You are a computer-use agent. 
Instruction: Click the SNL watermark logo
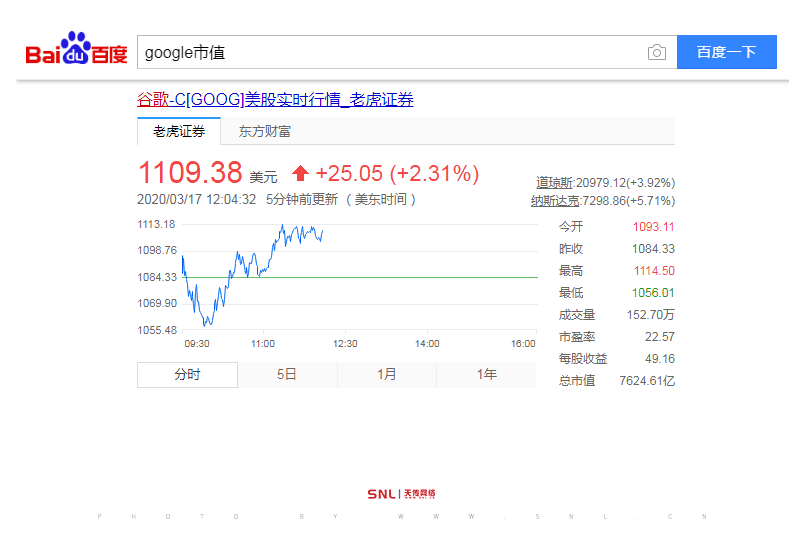[400, 494]
